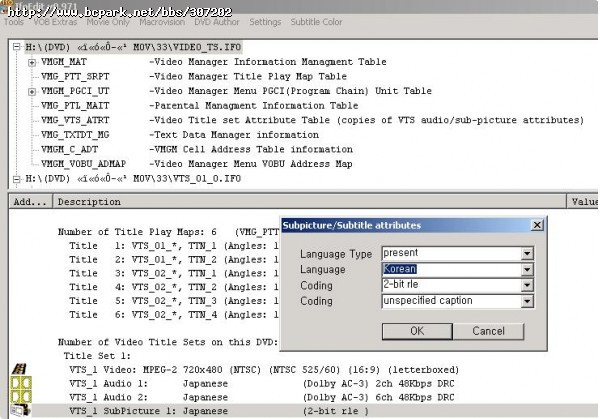Select the Title 4 VTS_02 TTN_2 row
The image size is (600, 419).
tap(174, 287)
